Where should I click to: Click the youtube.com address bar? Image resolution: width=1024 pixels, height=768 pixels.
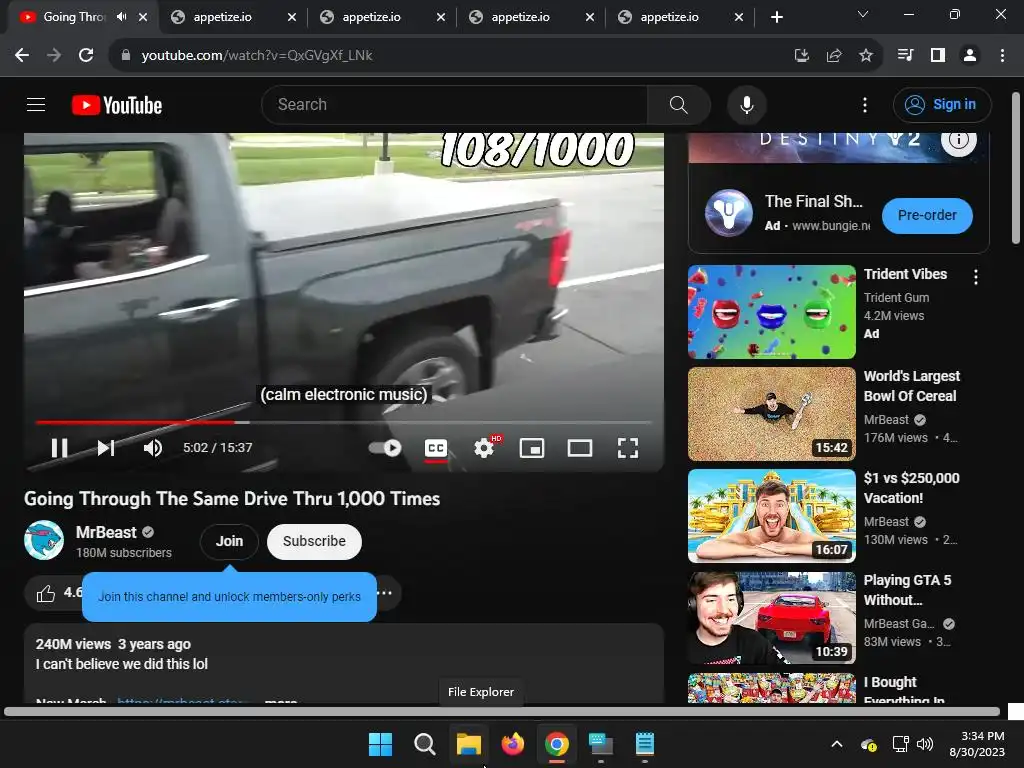[x=451, y=56]
